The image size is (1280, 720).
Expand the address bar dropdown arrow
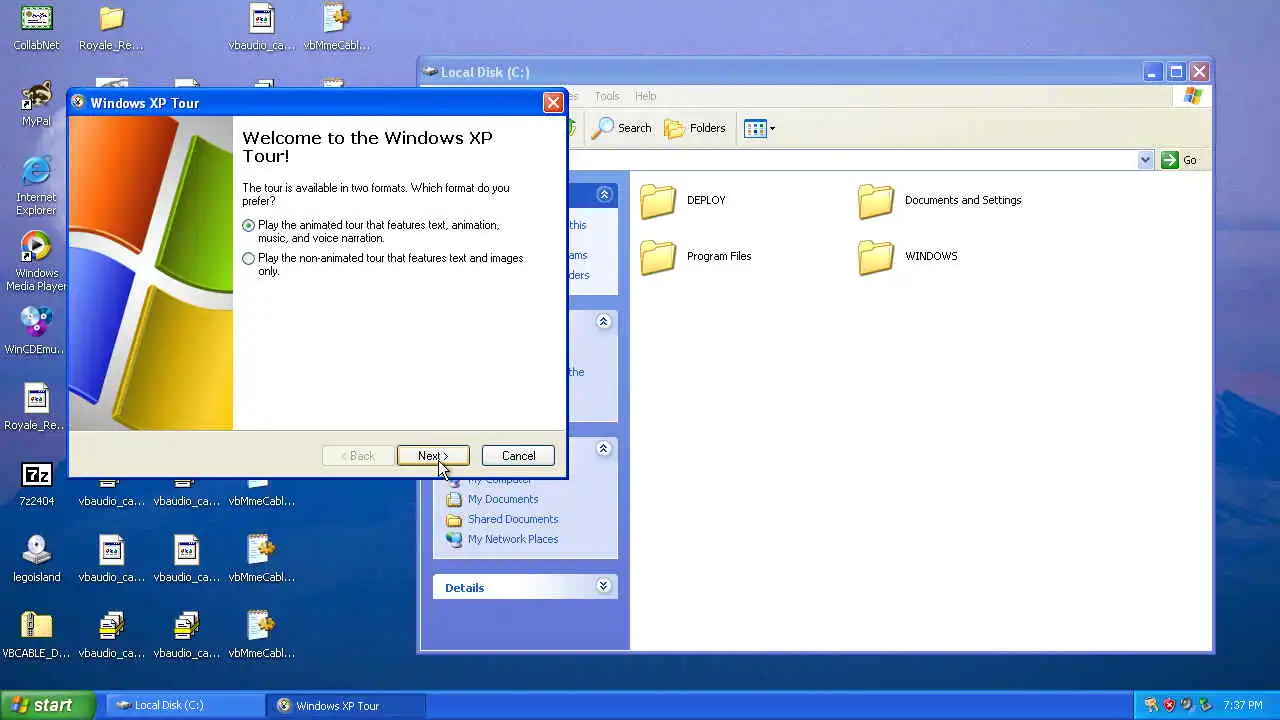[x=1146, y=160]
